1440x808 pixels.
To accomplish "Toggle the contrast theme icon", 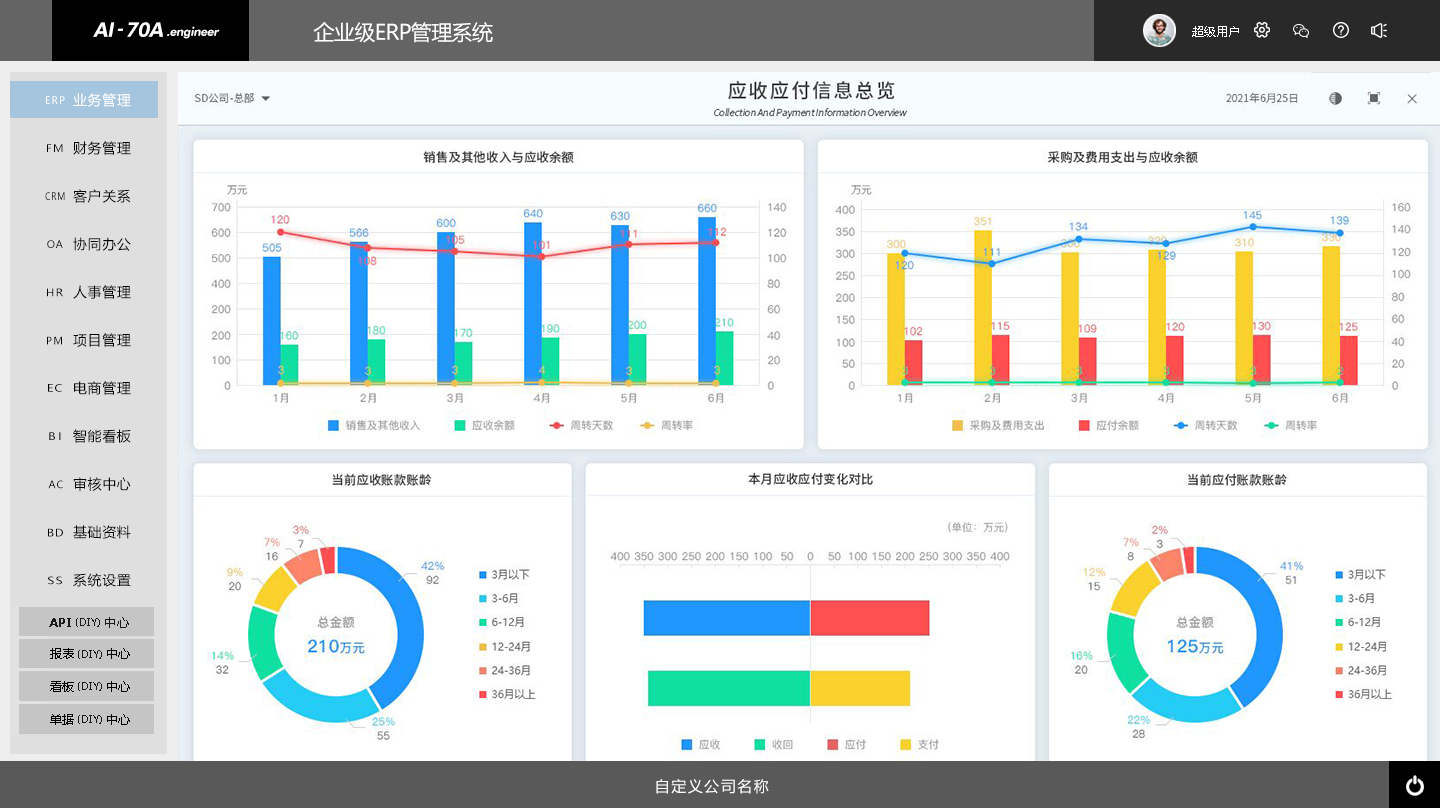I will 1335,98.
